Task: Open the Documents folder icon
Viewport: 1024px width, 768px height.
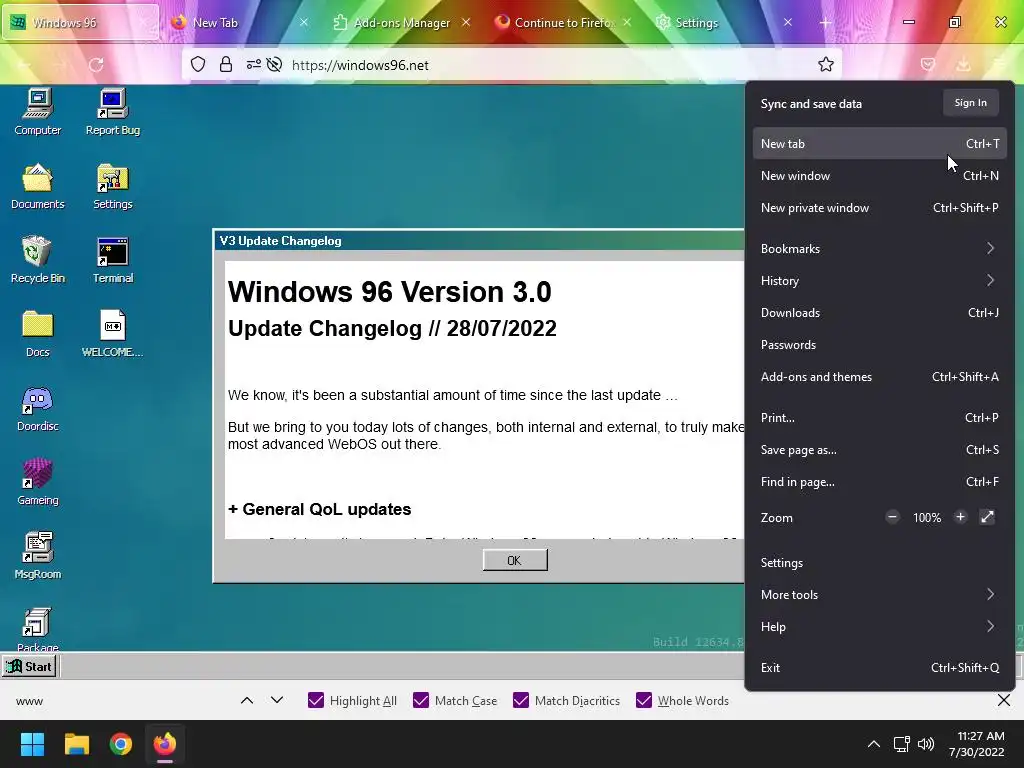Action: point(38,185)
